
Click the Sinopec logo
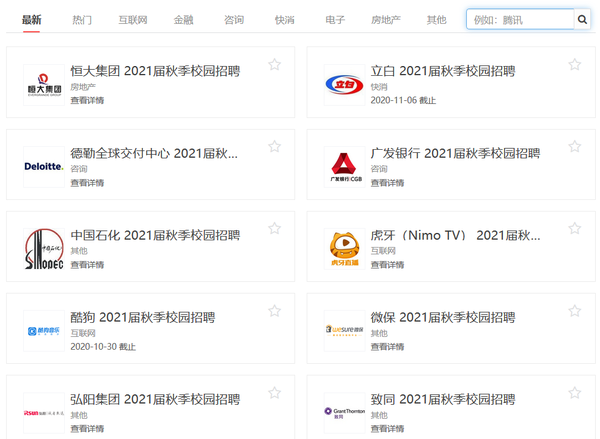[x=44, y=249]
